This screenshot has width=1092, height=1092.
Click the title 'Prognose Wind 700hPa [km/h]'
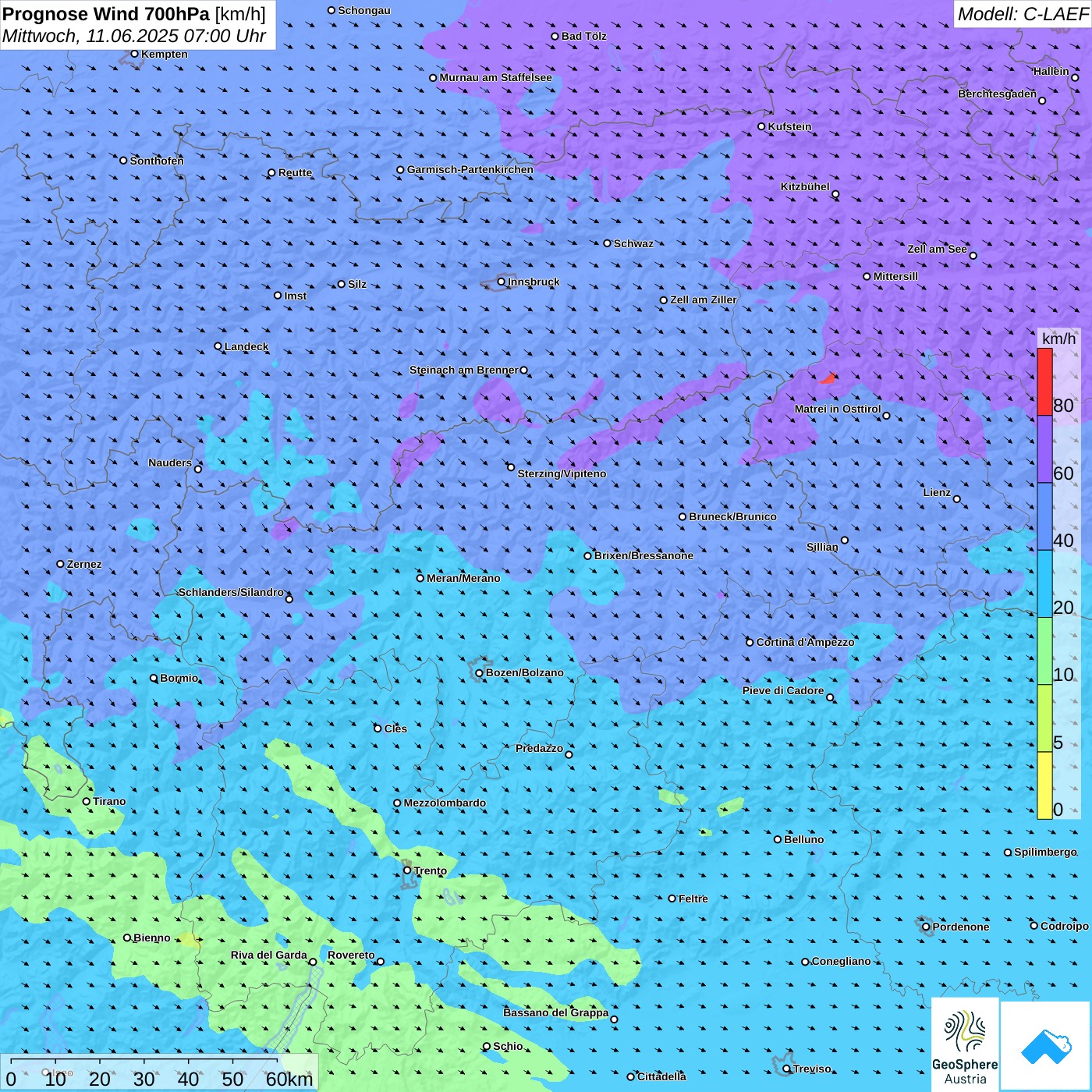click(x=134, y=14)
